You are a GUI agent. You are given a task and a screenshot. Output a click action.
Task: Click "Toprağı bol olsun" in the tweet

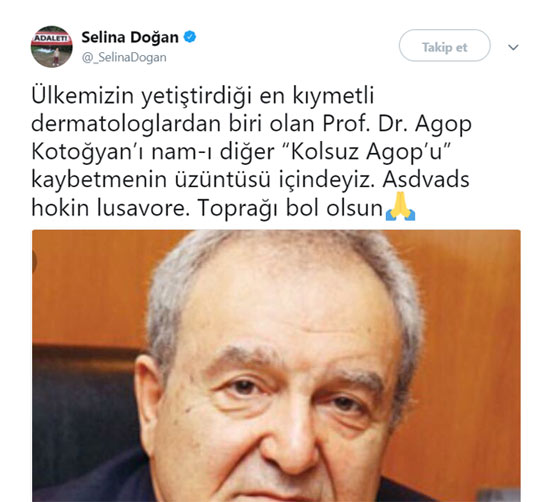290,208
